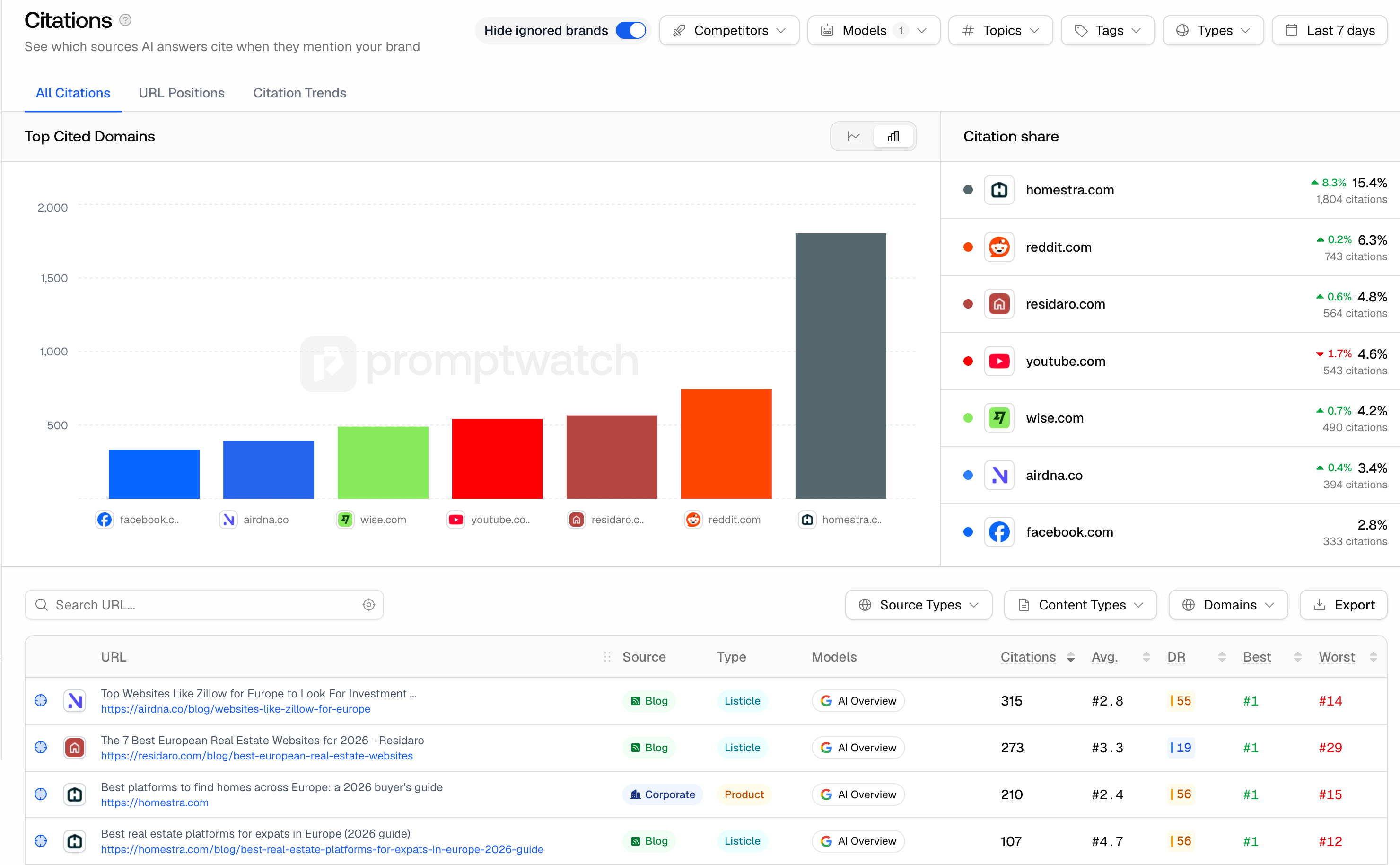
Task: Click reddit icon under chart axis
Action: click(693, 520)
